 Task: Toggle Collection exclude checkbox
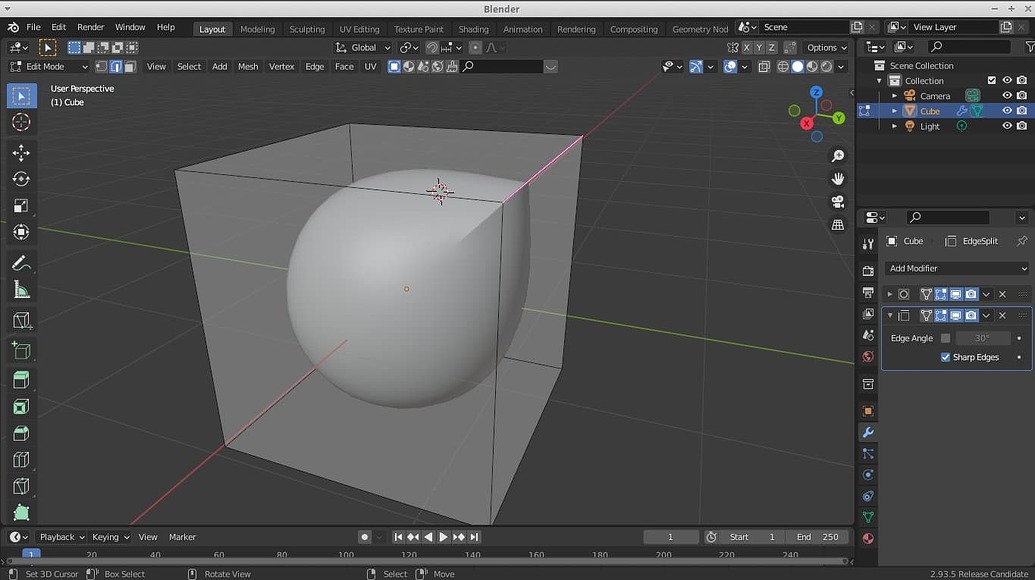point(991,81)
